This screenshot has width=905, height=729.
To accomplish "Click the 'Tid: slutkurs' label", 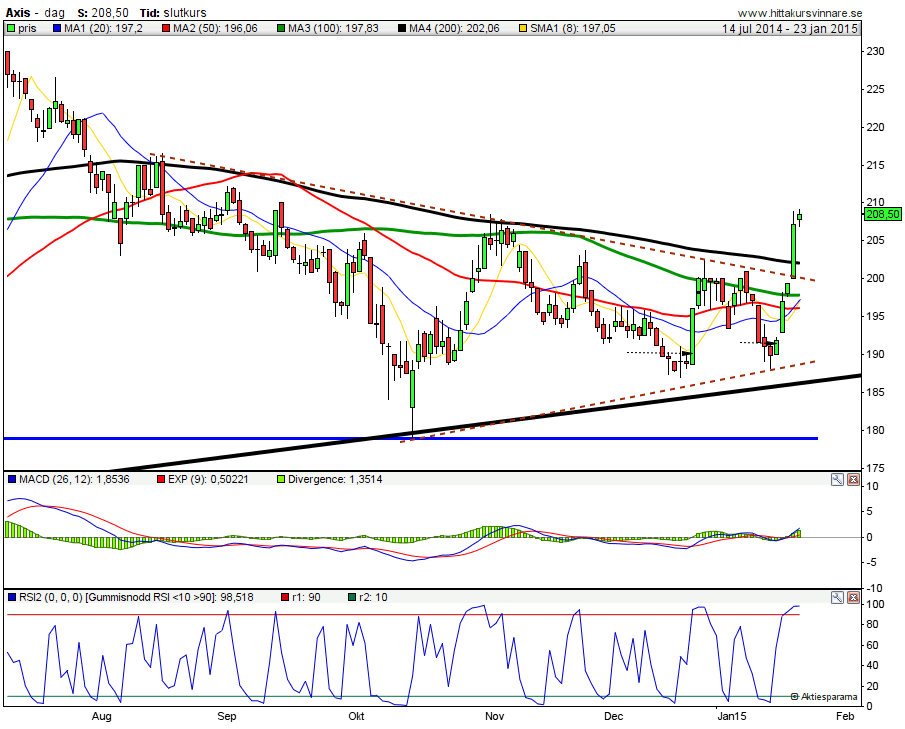I will [172, 13].
